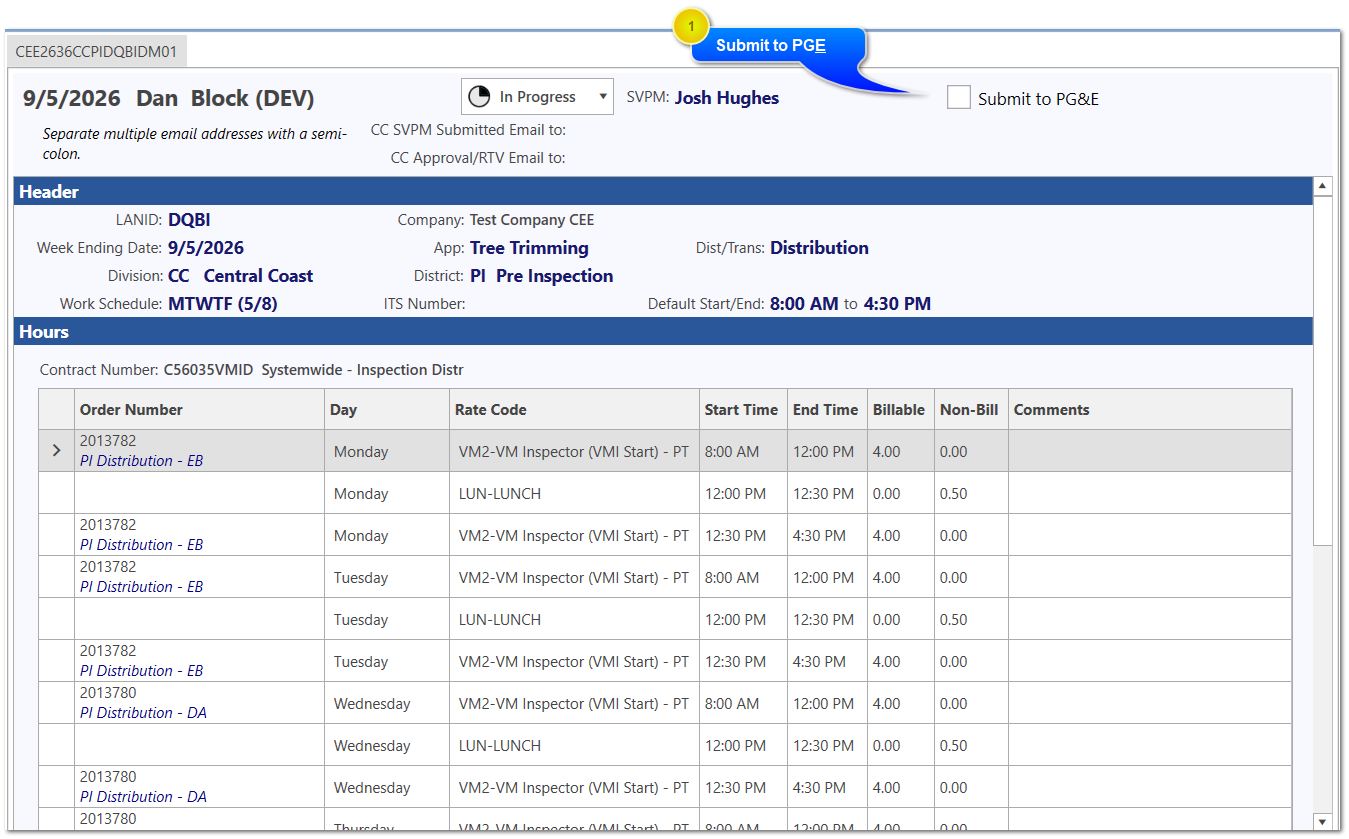Viewport: 1349px width, 839px height.
Task: Click the In Progress pie-chart status icon
Action: [480, 97]
